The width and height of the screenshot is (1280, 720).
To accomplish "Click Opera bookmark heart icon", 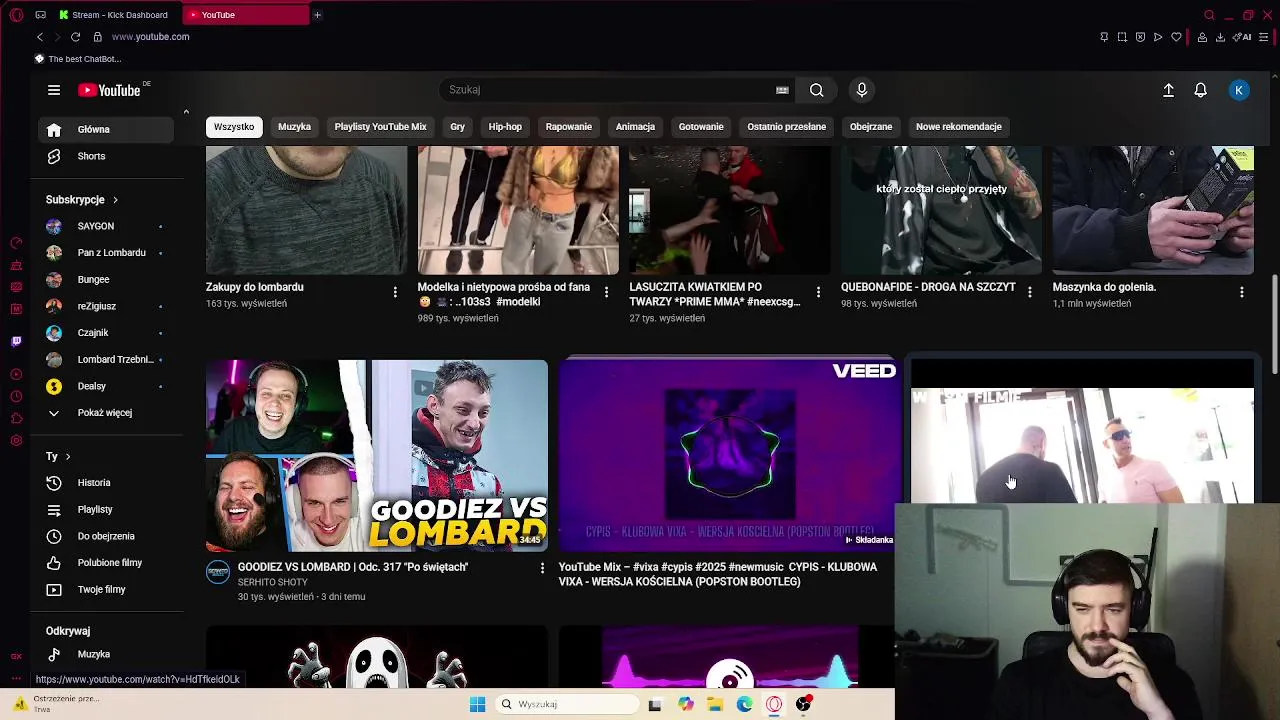I will [x=1176, y=37].
